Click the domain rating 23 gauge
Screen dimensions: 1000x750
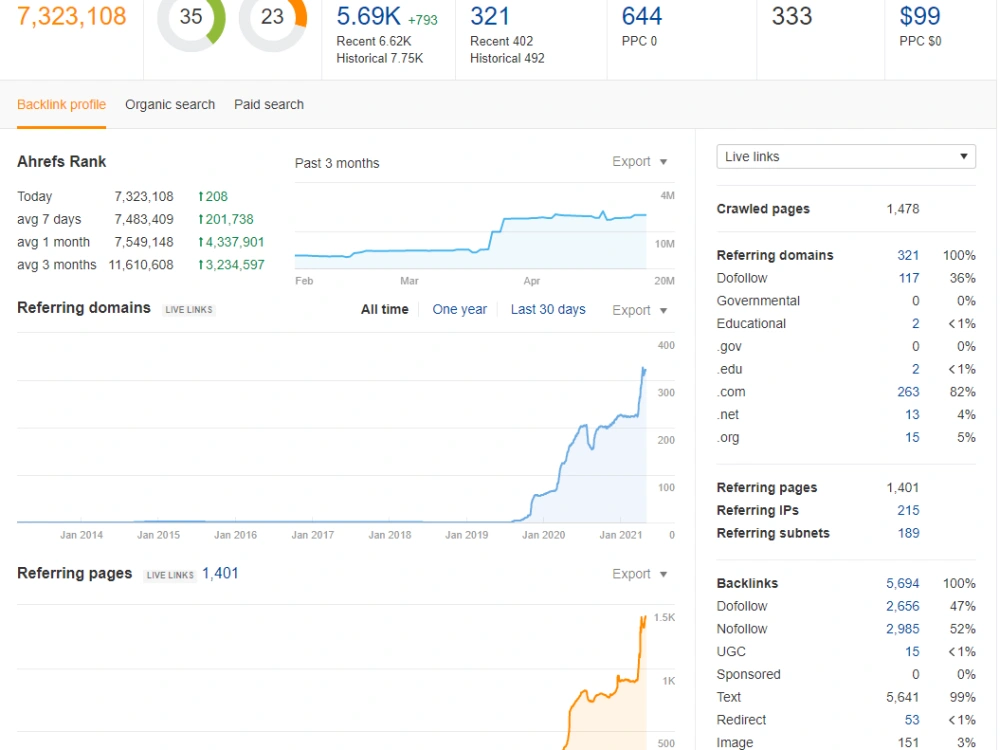pos(273,19)
